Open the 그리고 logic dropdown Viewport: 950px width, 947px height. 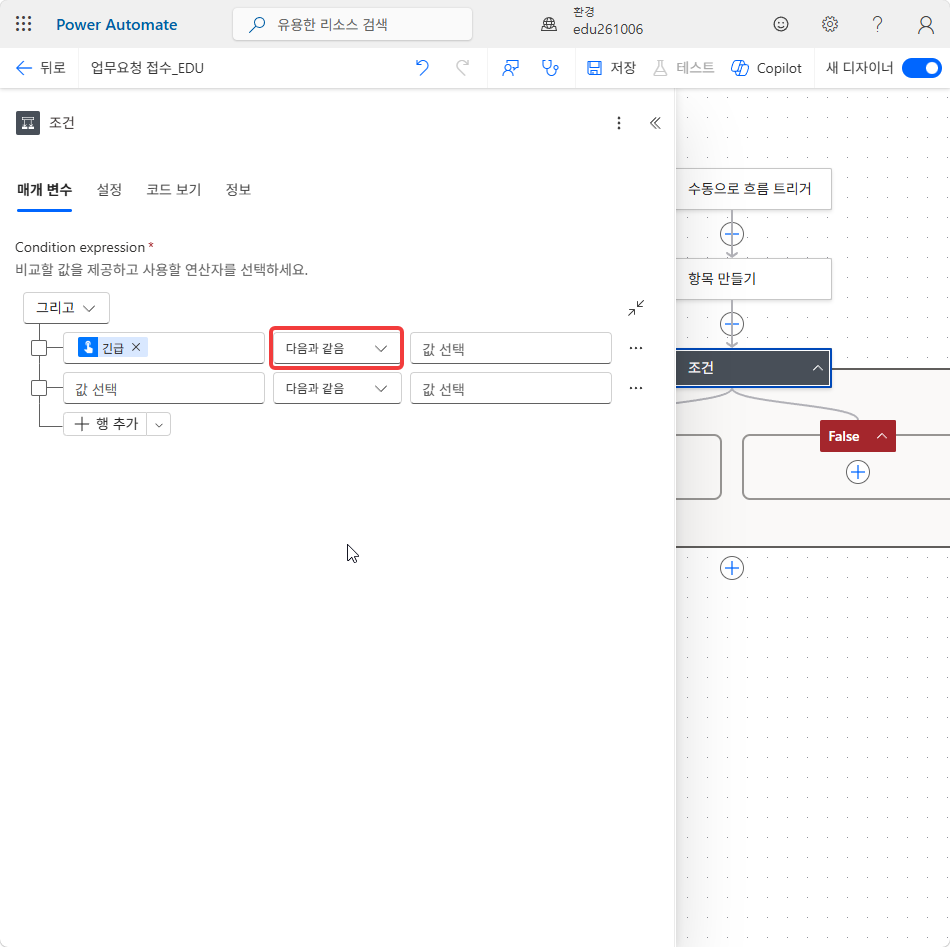tap(66, 308)
